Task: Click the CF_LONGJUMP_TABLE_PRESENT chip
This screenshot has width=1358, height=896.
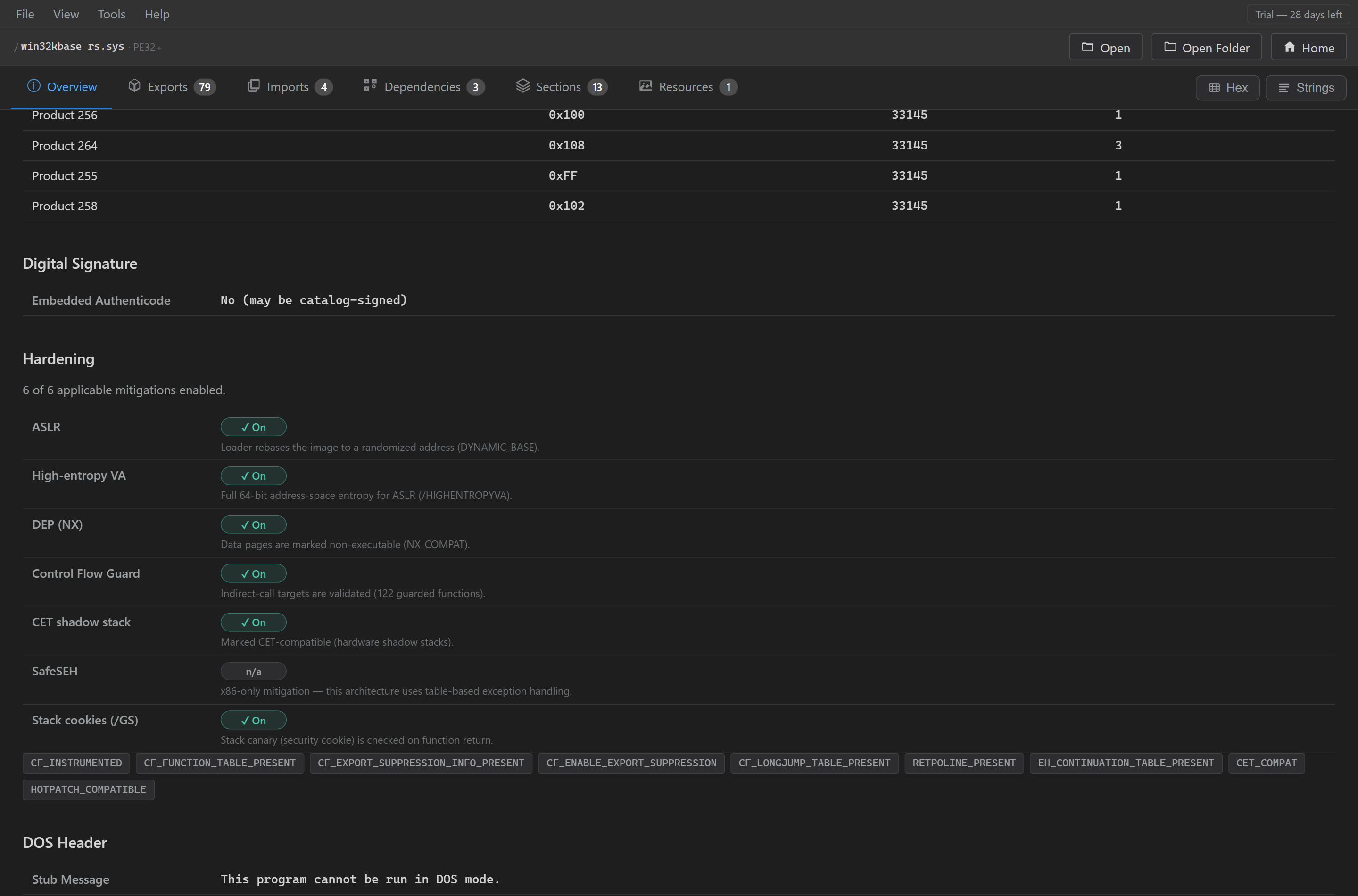Action: [x=814, y=763]
